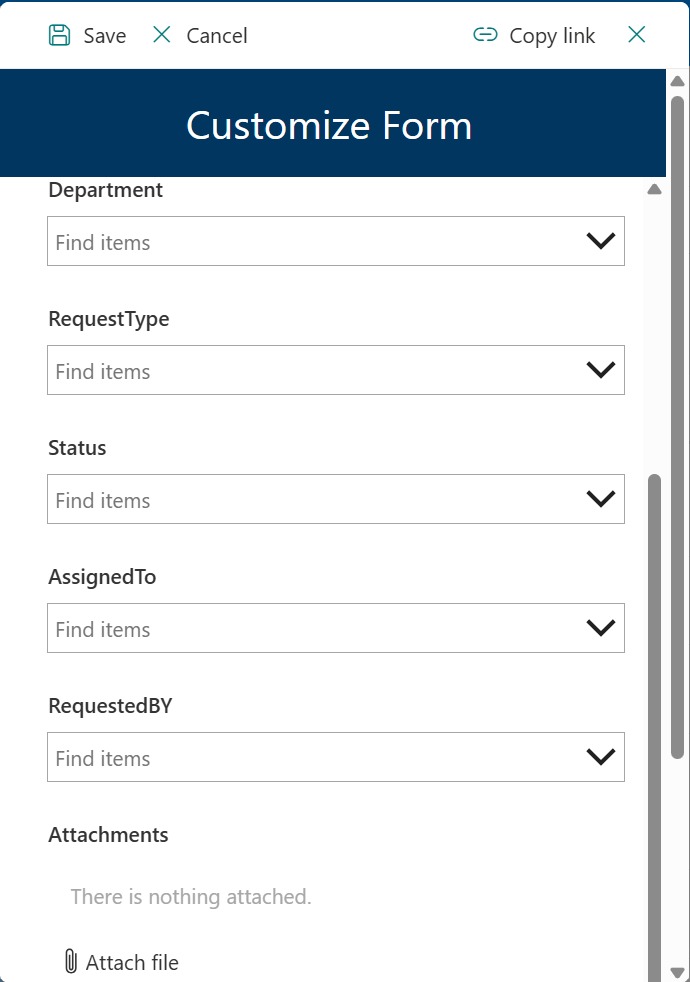The image size is (690, 982).
Task: Copy a link to this form
Action: point(533,34)
